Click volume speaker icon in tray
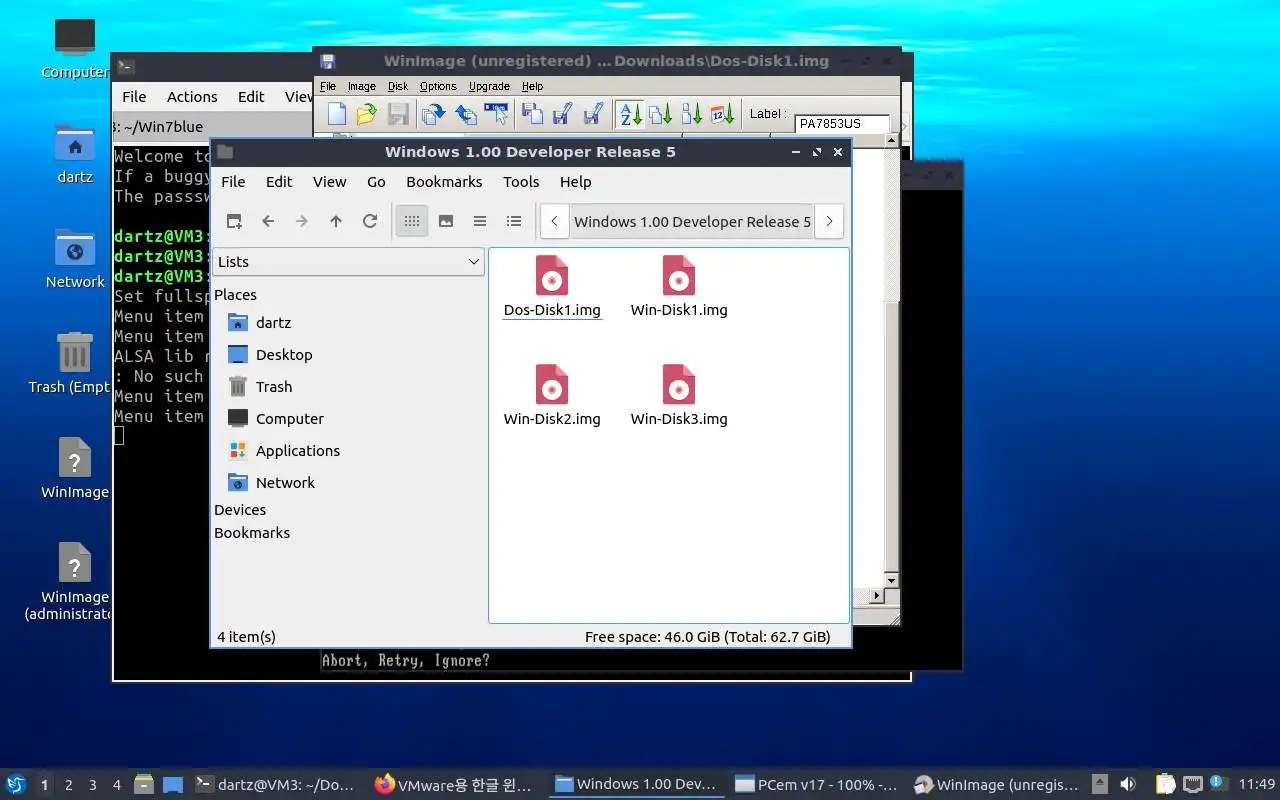The height and width of the screenshot is (800, 1280). 1127,784
